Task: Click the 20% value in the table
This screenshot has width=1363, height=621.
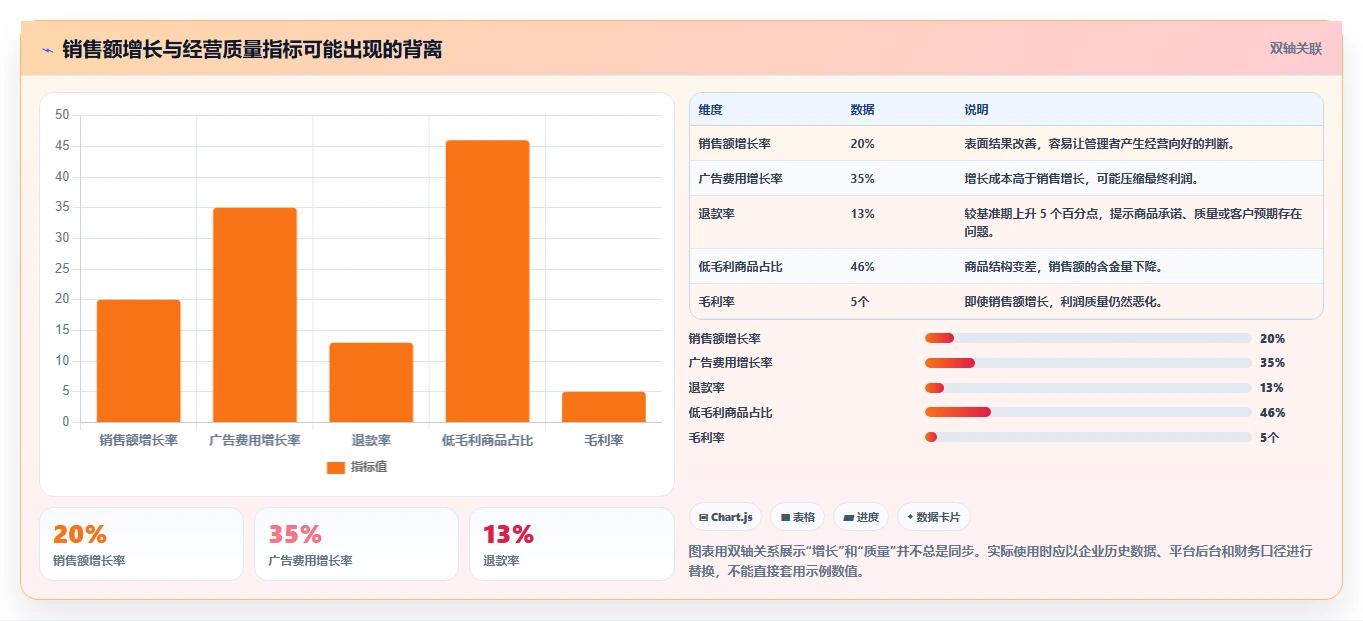Action: point(862,144)
